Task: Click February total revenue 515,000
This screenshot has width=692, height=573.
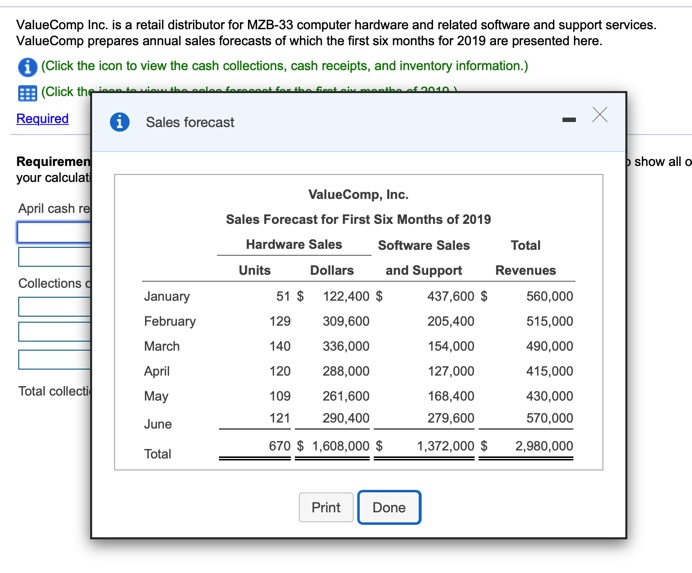Action: [x=549, y=321]
